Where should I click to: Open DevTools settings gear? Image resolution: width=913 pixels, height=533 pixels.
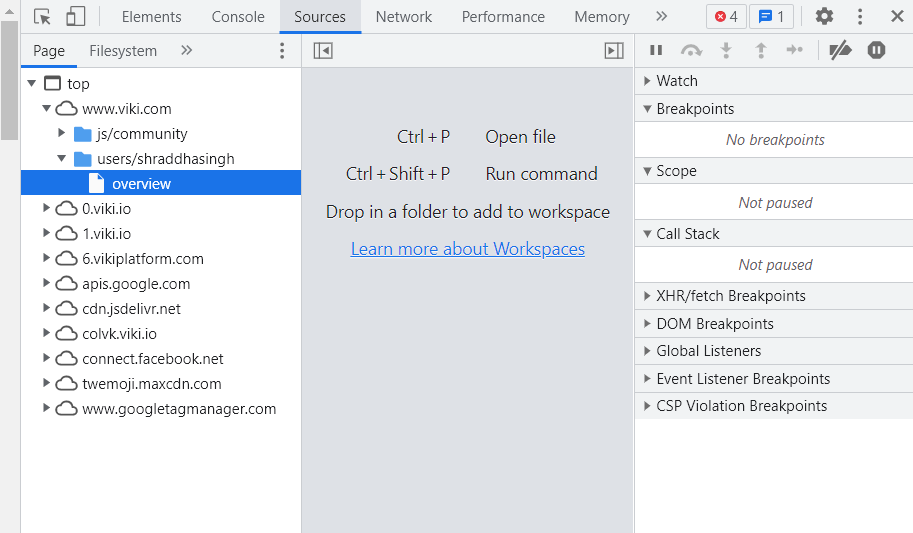click(824, 17)
